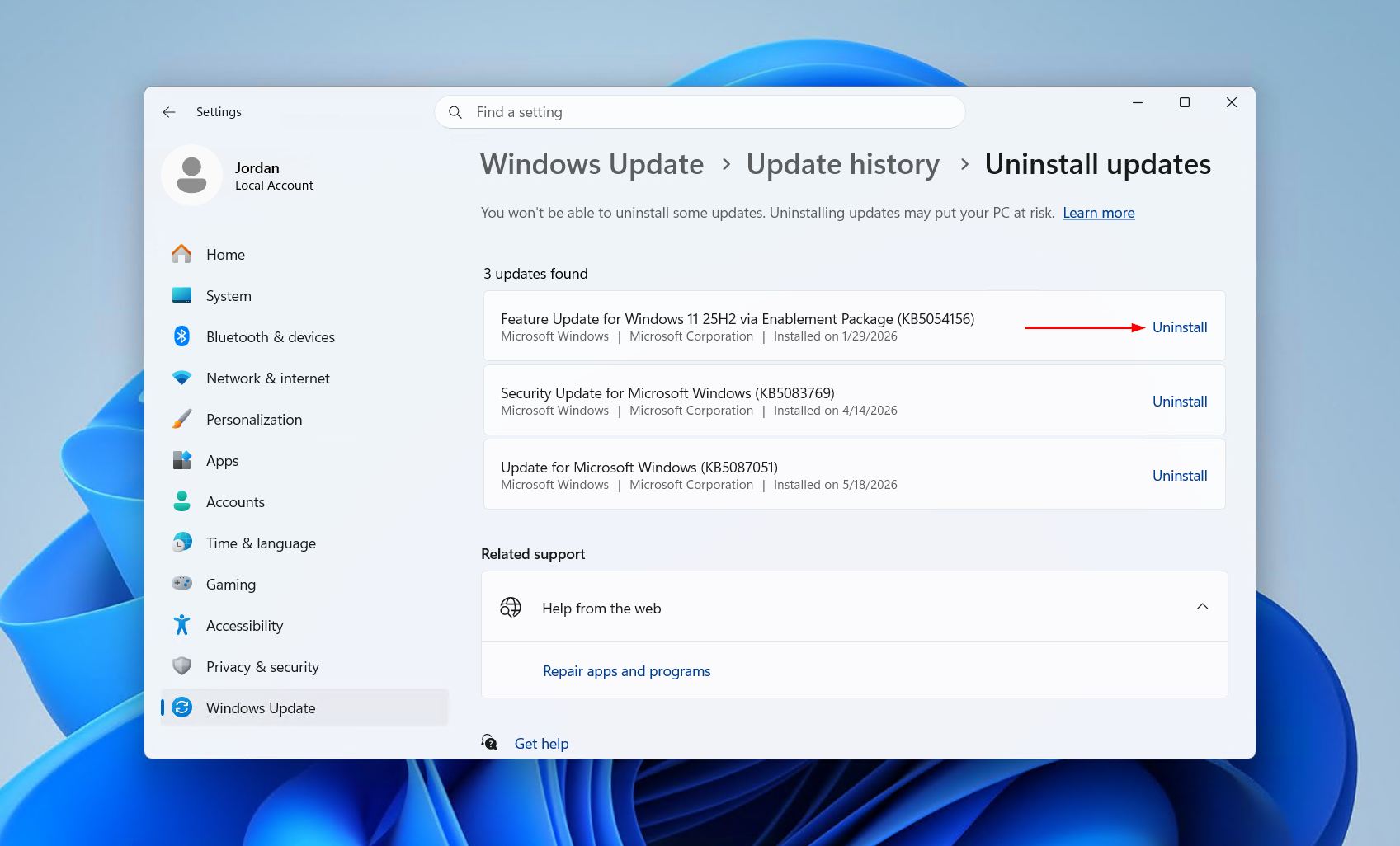
Task: Click the Gaming controller icon
Action: click(x=181, y=584)
